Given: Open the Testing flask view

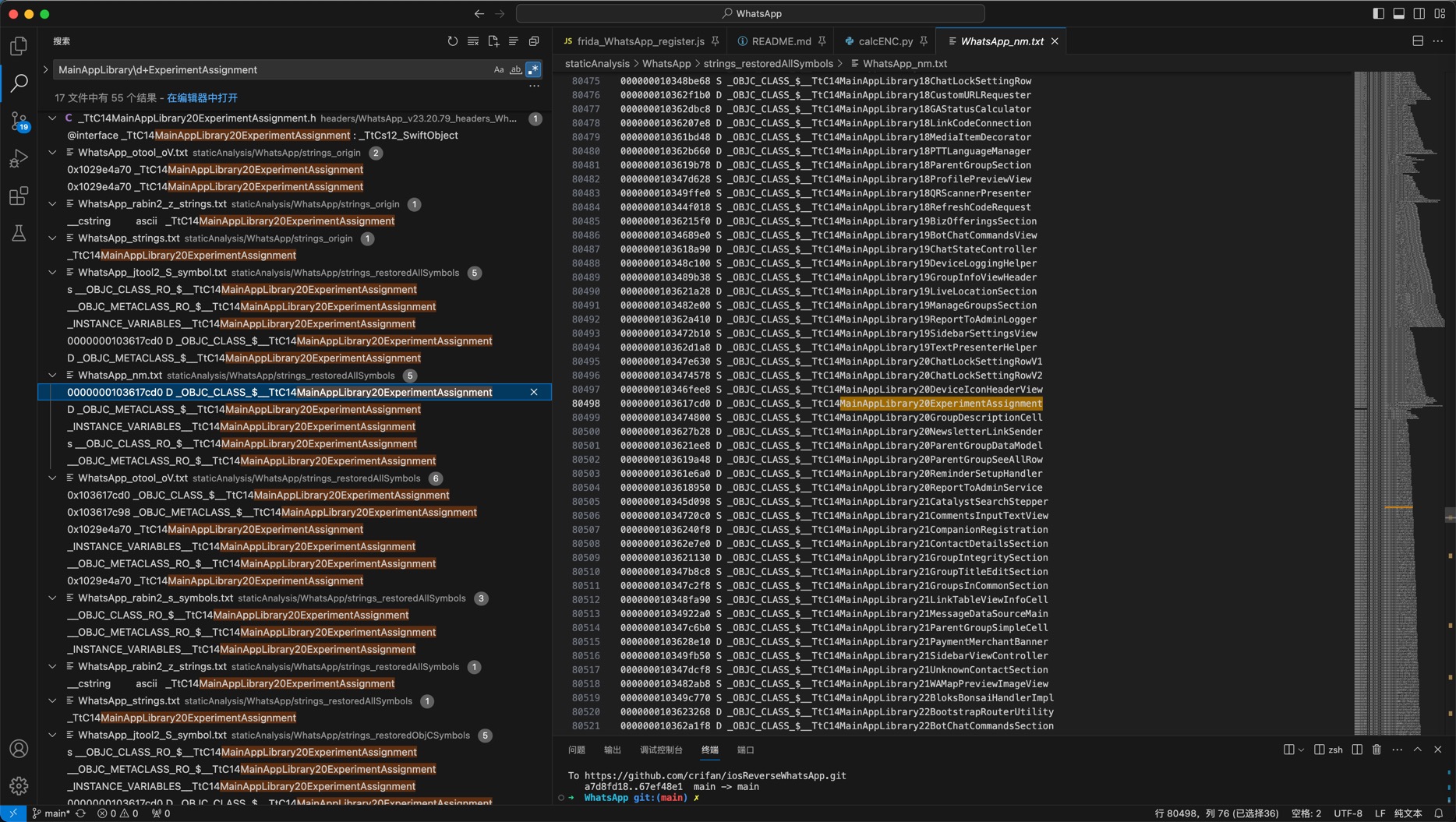Looking at the screenshot, I should pos(19,233).
